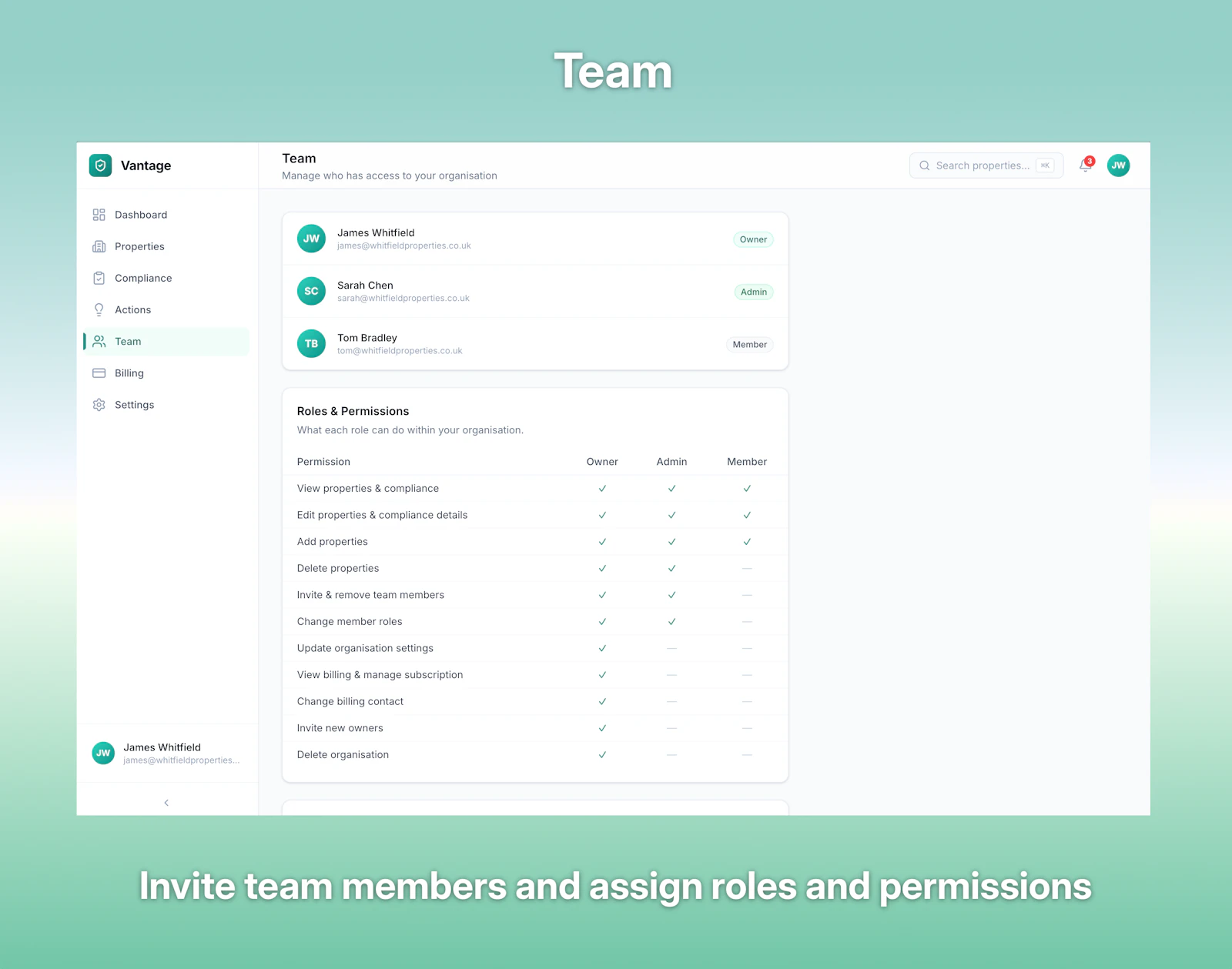Click email james@whitfieldproperties.co.uk in team list

(x=404, y=246)
